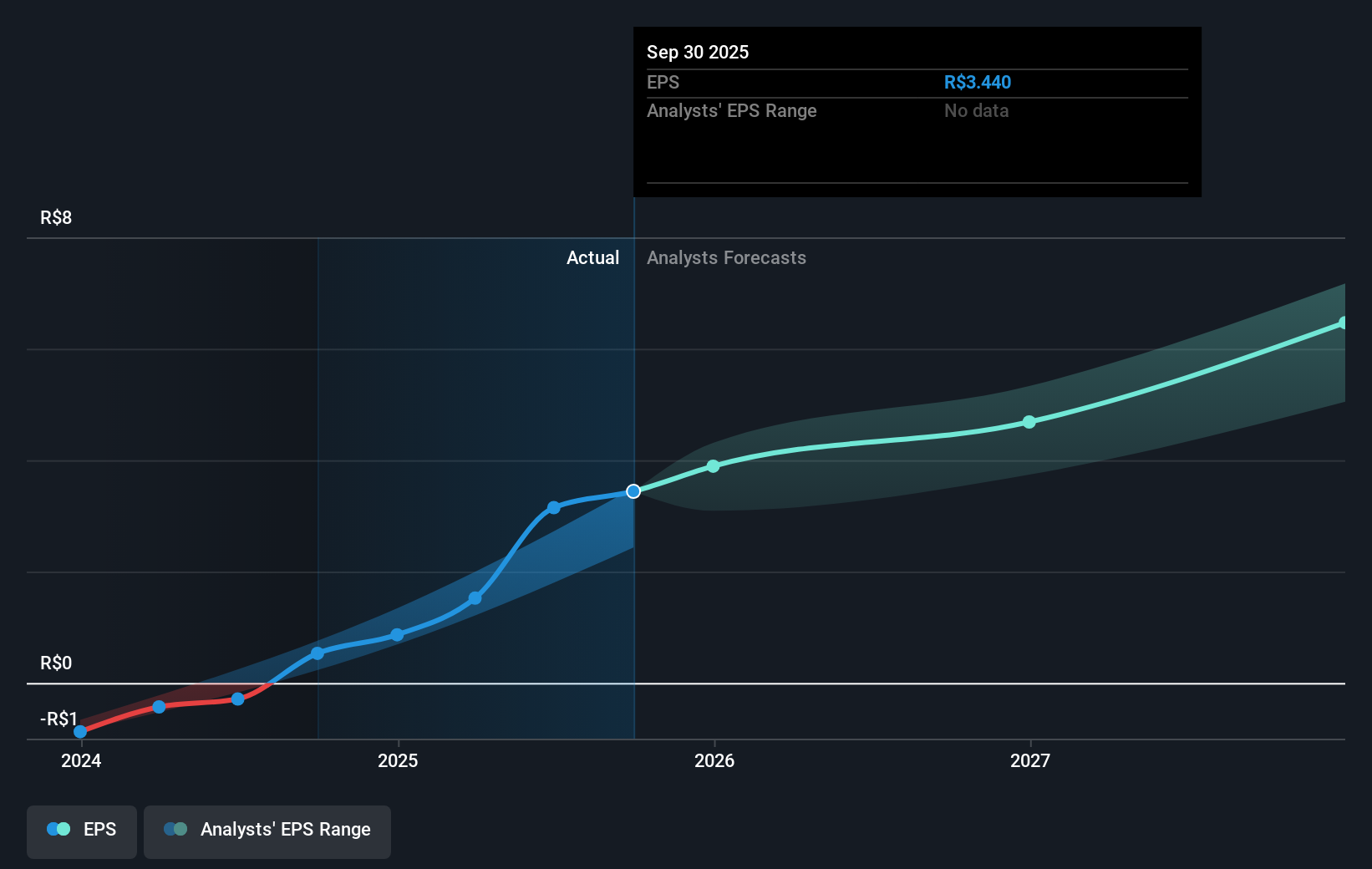Click the EPS legend dot icon
The image size is (1372, 869).
coord(57,829)
